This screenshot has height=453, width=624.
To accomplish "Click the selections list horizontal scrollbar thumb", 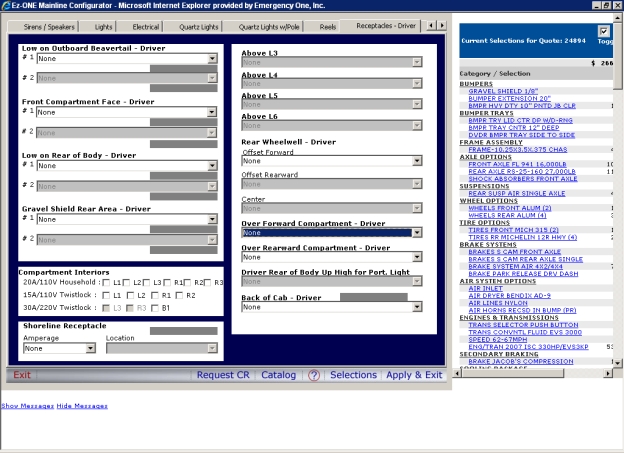I will [x=513, y=373].
